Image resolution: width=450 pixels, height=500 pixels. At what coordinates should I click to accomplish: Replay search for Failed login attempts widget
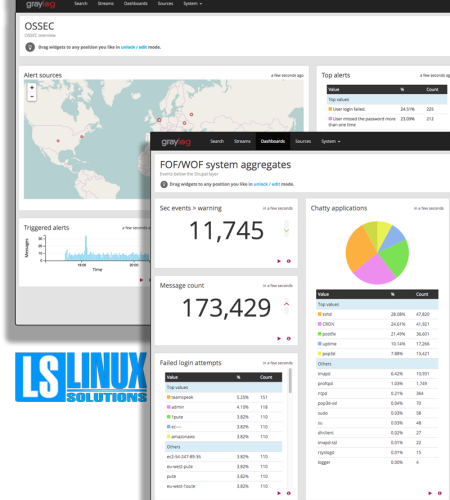click(x=279, y=493)
